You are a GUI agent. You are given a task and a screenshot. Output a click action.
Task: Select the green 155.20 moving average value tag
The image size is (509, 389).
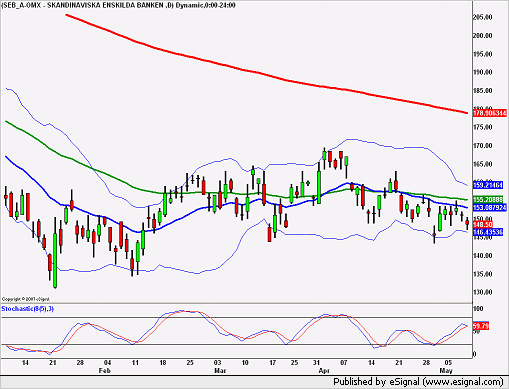(488, 200)
